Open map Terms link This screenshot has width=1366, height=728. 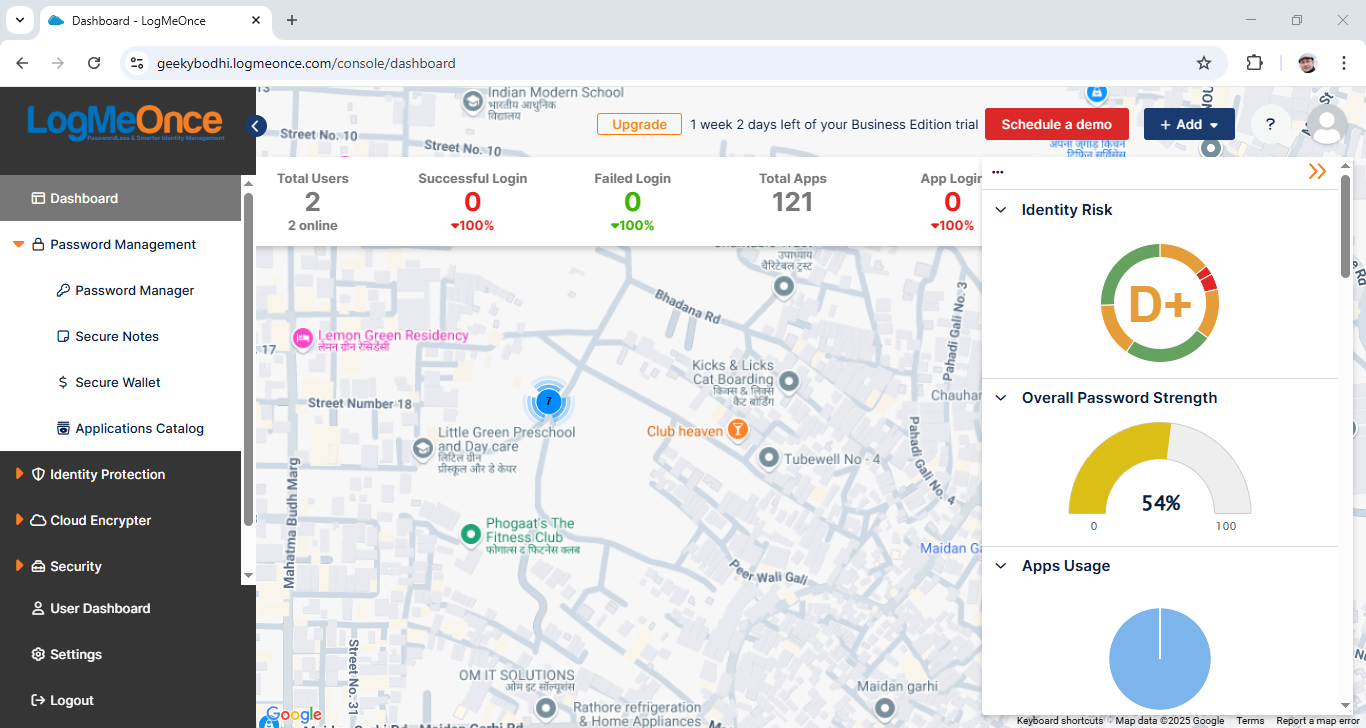coord(1250,721)
